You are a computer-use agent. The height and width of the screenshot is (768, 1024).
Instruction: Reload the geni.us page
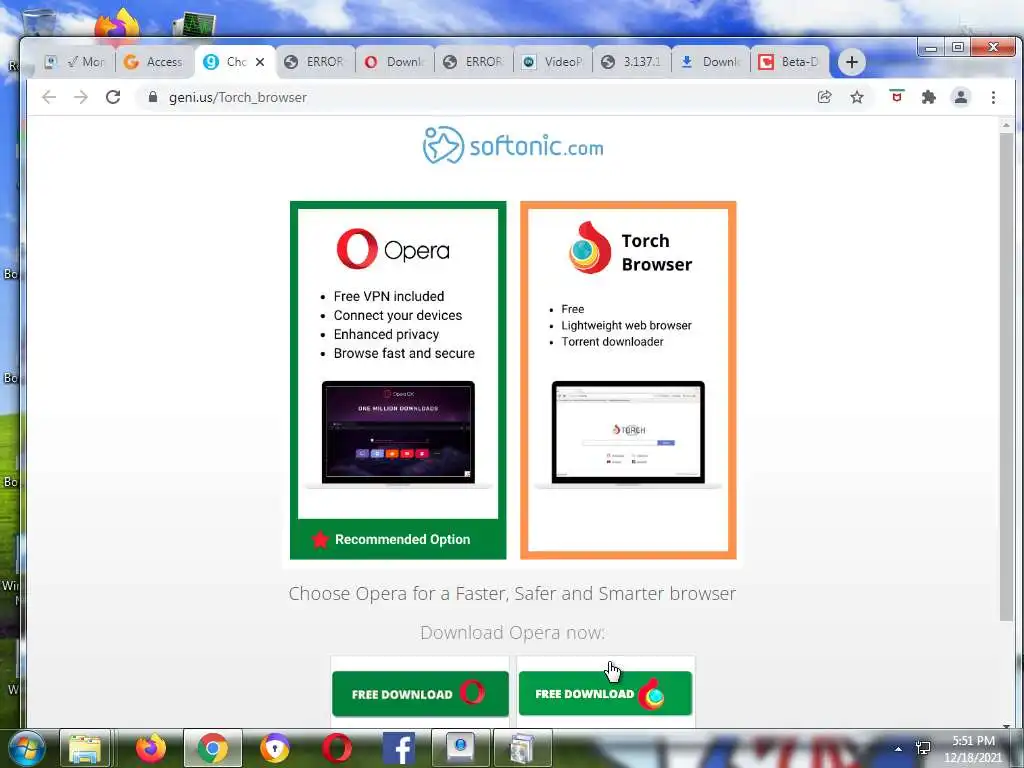(113, 97)
